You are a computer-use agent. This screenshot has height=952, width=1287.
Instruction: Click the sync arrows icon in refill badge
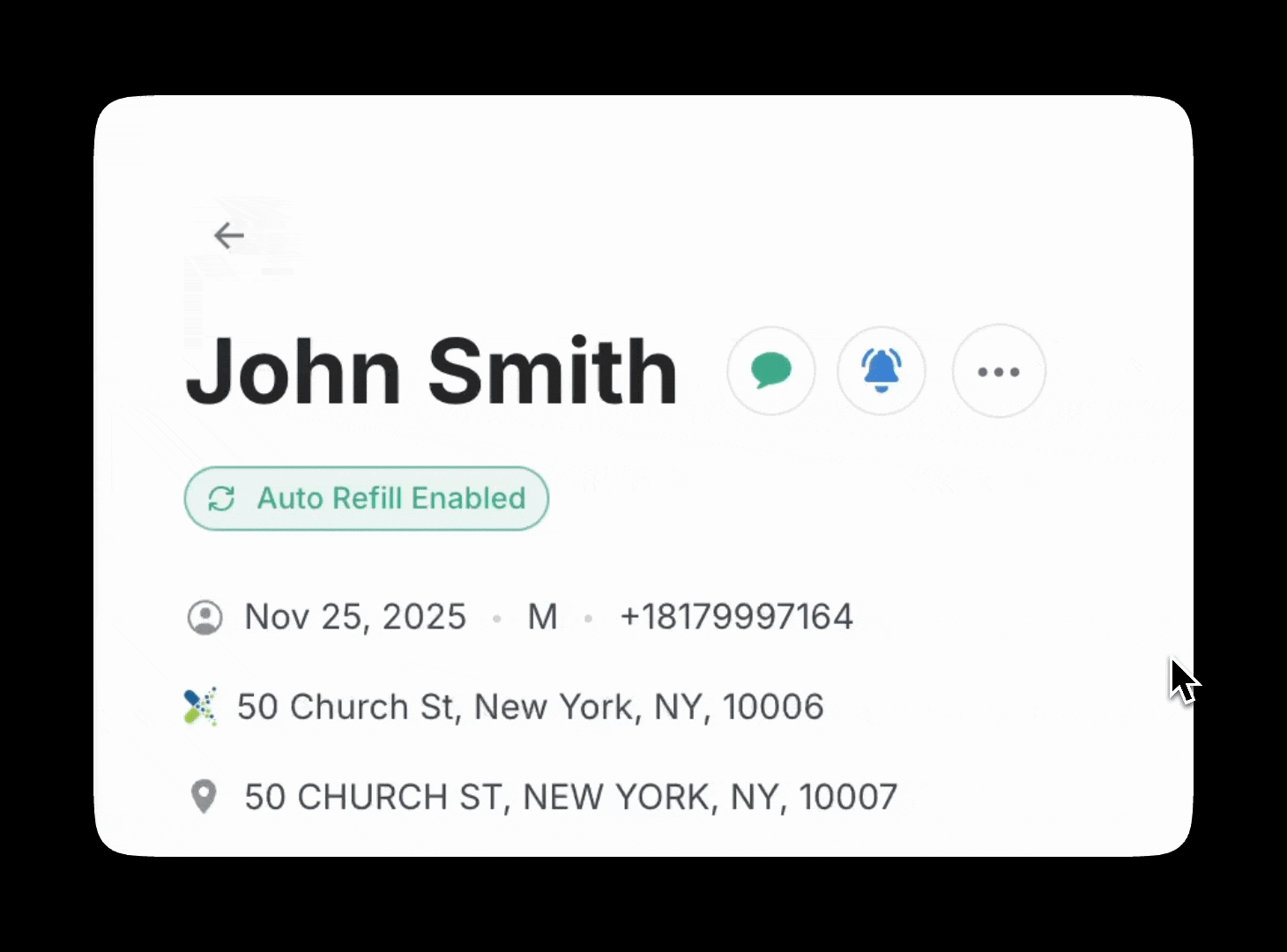(x=221, y=499)
